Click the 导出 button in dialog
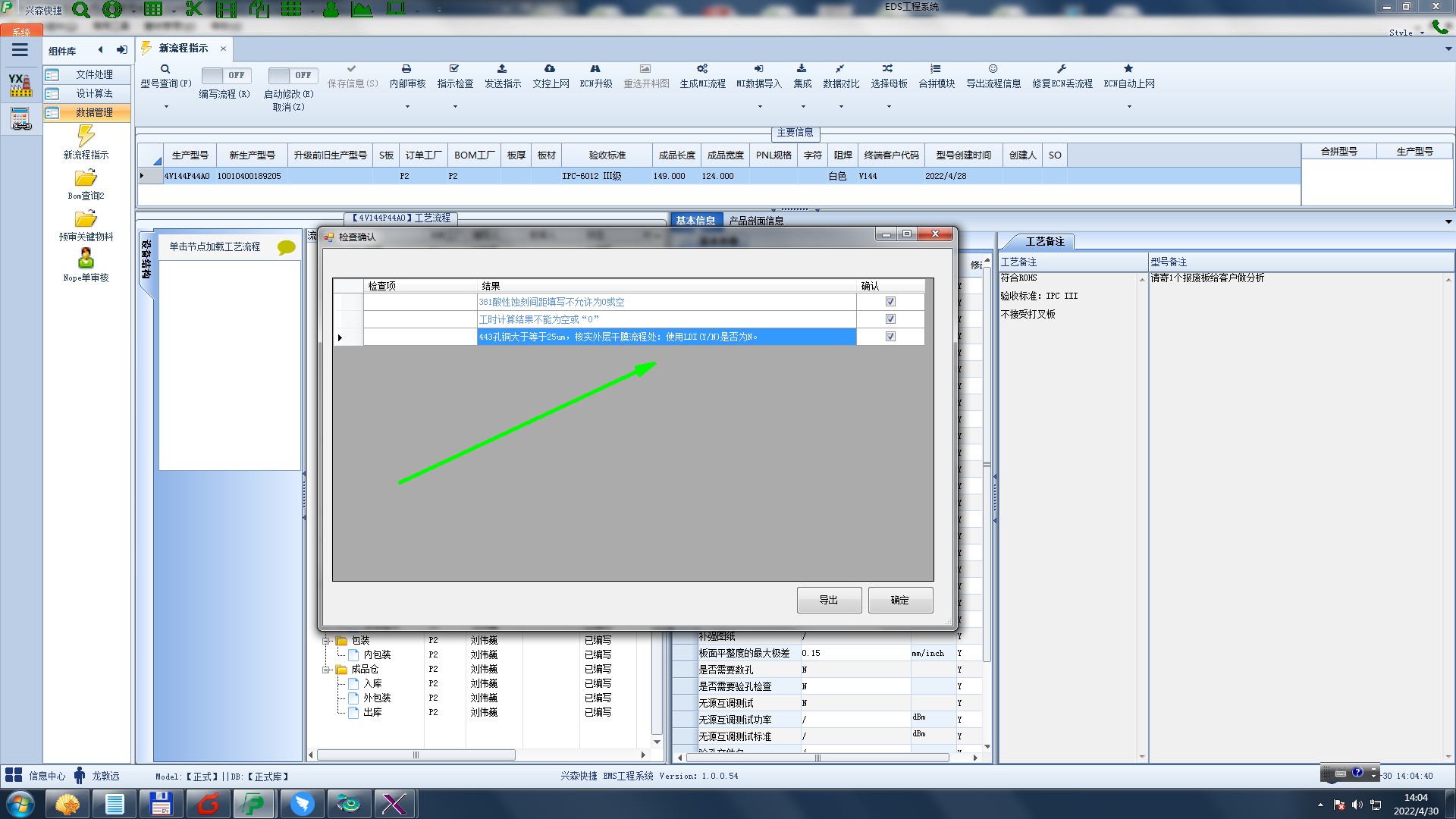Image resolution: width=1456 pixels, height=819 pixels. pyautogui.click(x=829, y=600)
